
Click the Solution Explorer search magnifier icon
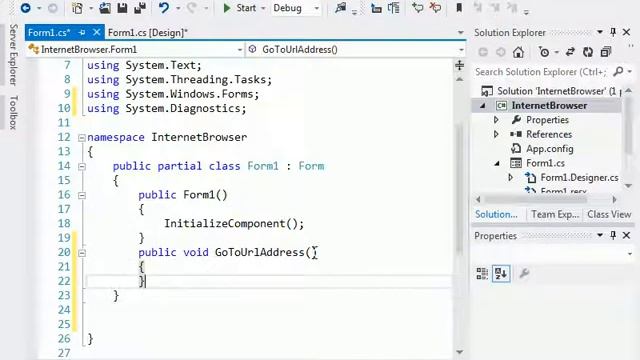[618, 71]
